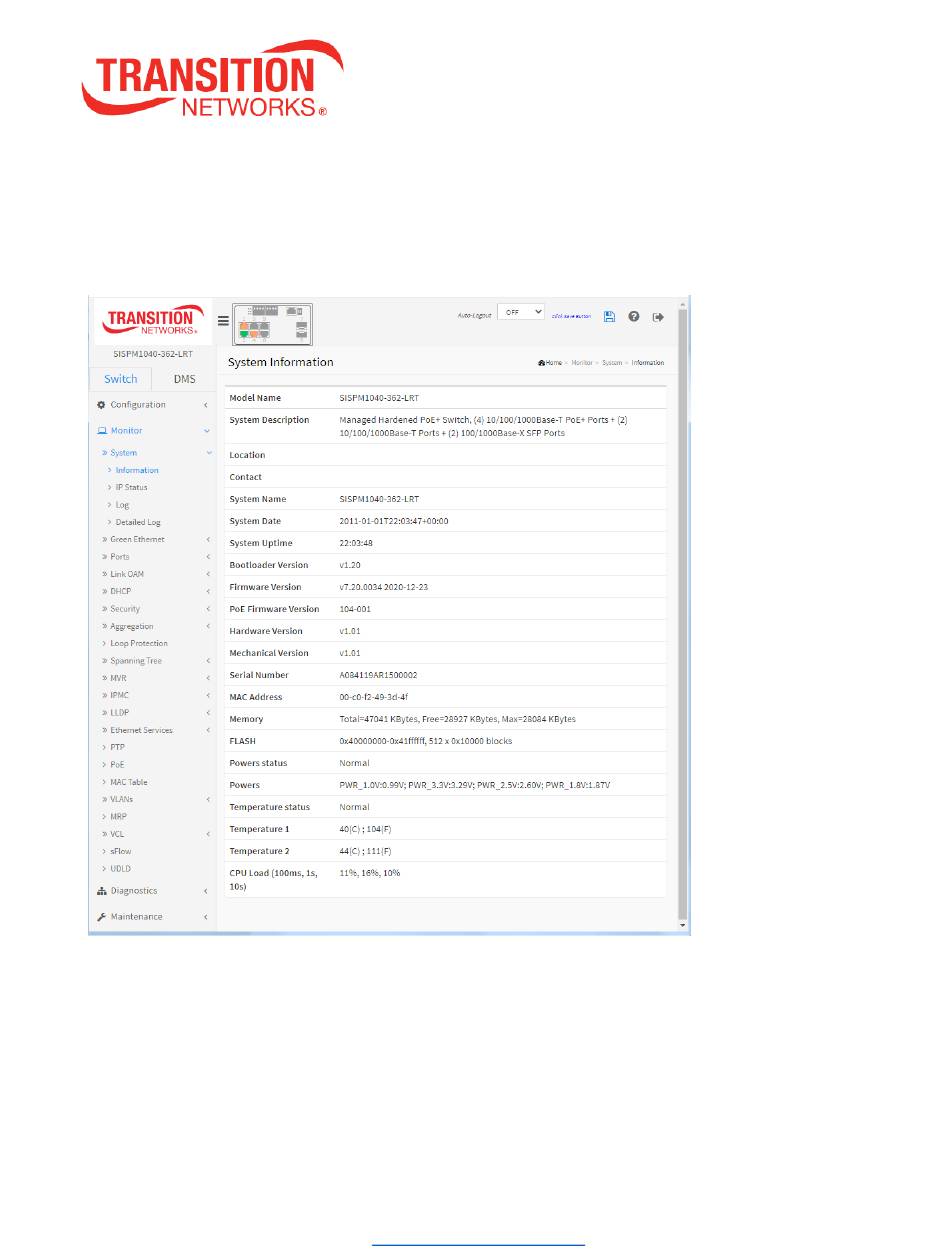The height and width of the screenshot is (1254, 950).
Task: Expand the Security submenu chevron
Action: 207,609
